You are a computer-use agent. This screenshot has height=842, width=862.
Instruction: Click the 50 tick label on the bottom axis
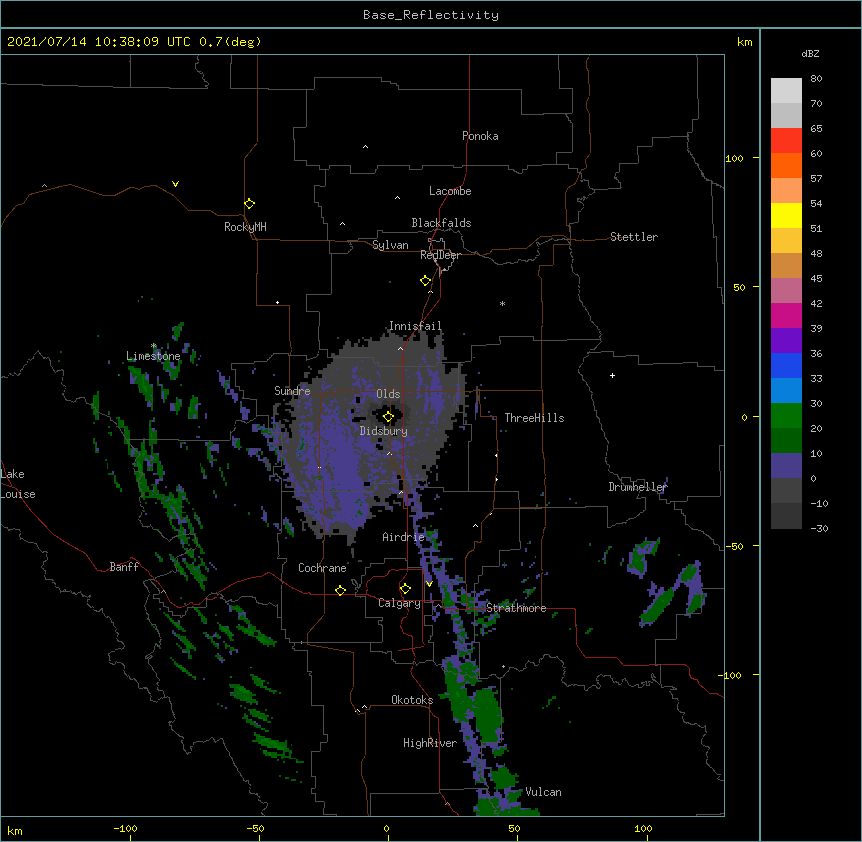[515, 829]
